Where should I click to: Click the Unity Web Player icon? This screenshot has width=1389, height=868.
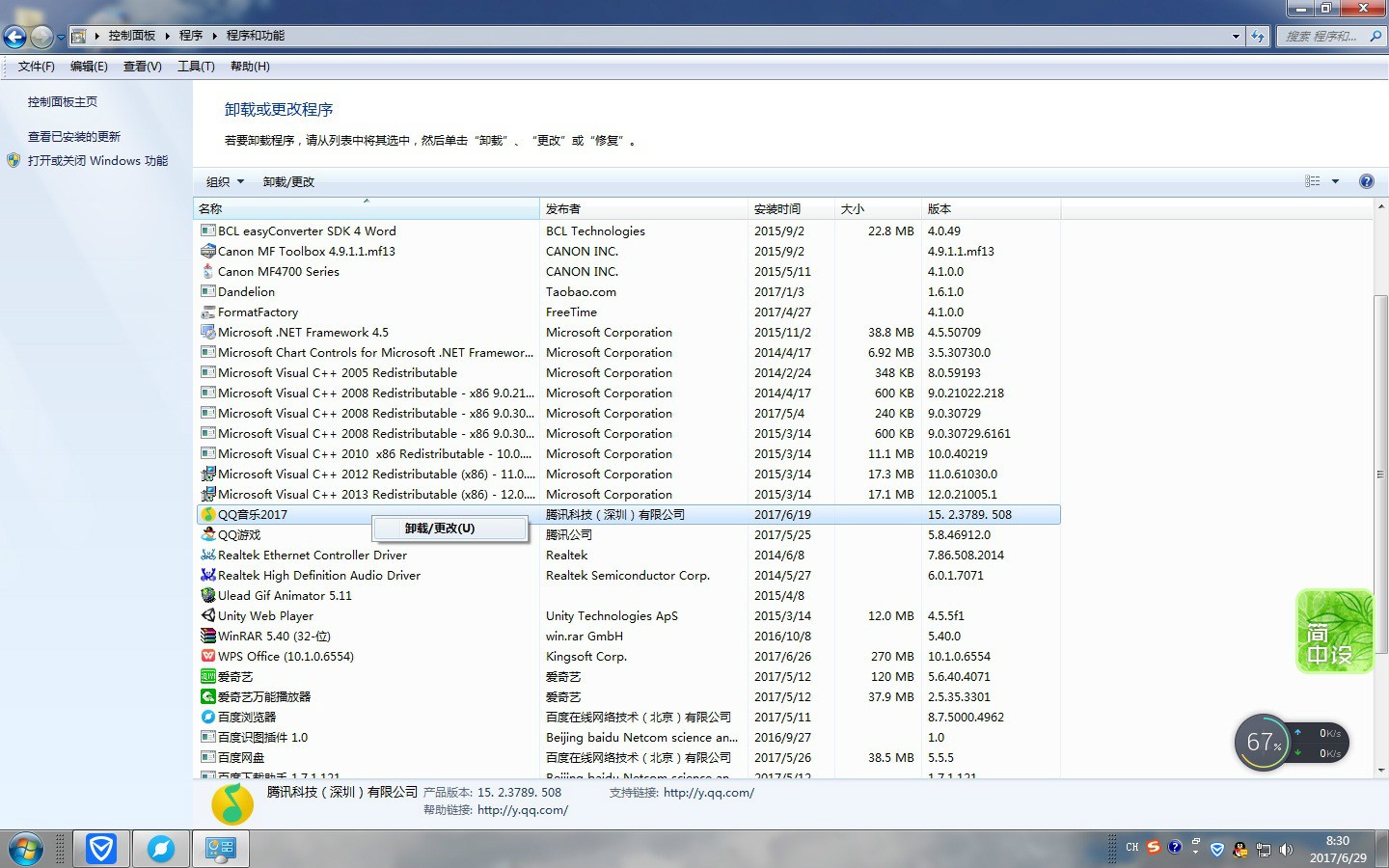pyautogui.click(x=207, y=616)
